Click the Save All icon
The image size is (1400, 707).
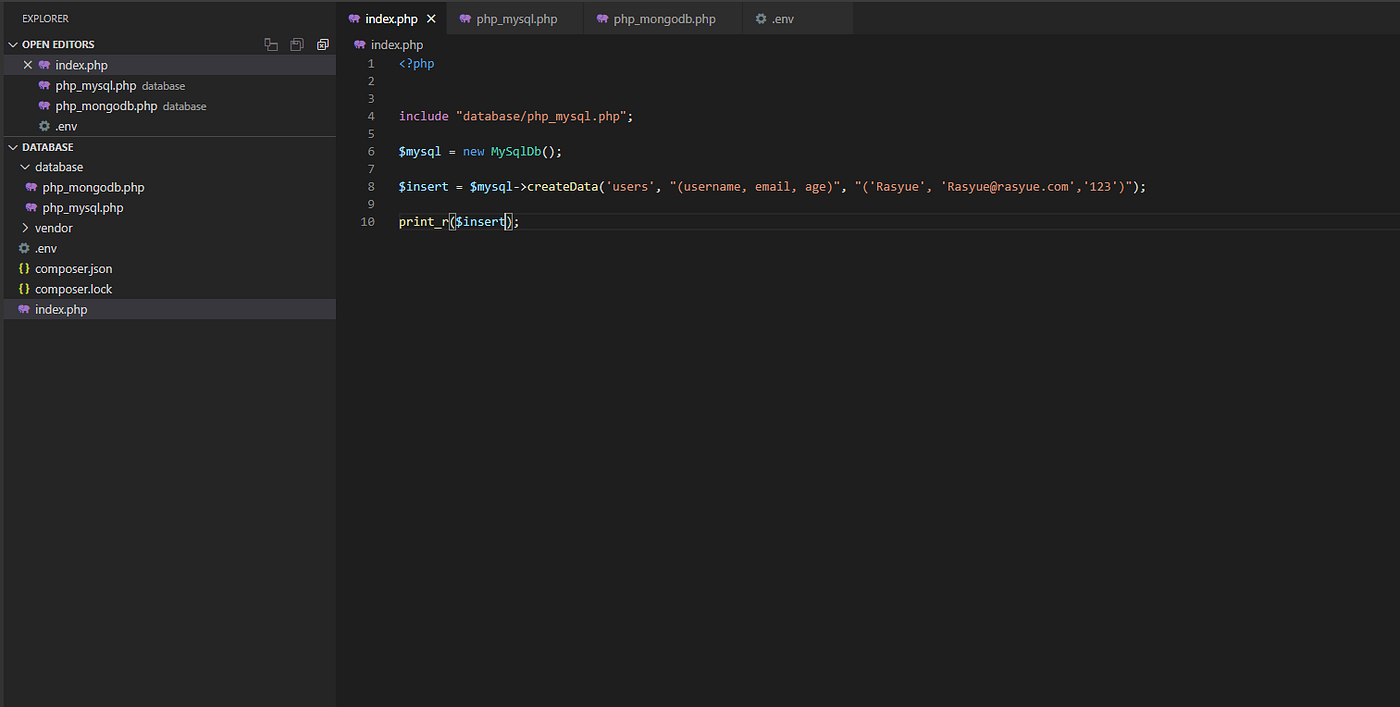tap(297, 45)
